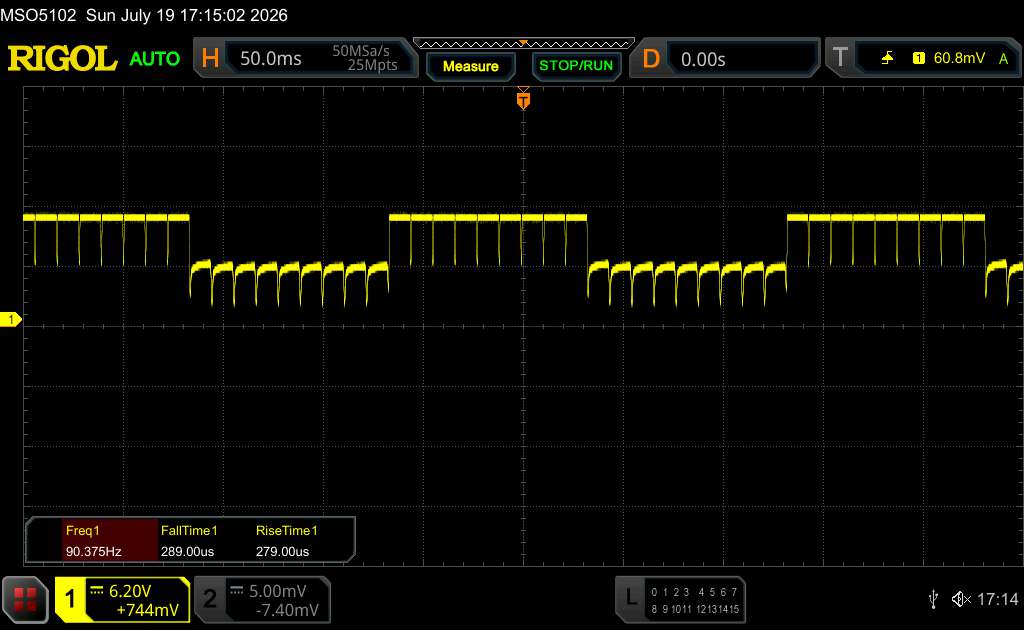Click the Measure button
This screenshot has height=630, width=1024.
pyautogui.click(x=470, y=66)
